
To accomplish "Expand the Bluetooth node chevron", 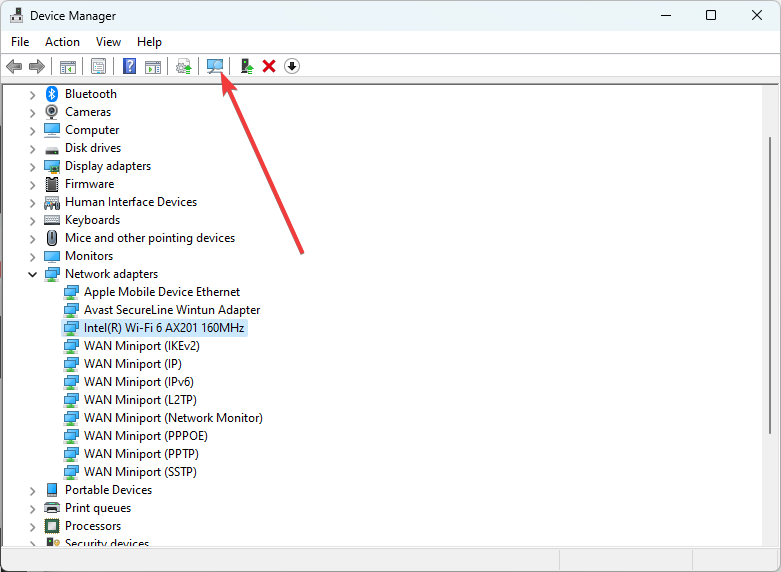I will 32,95.
